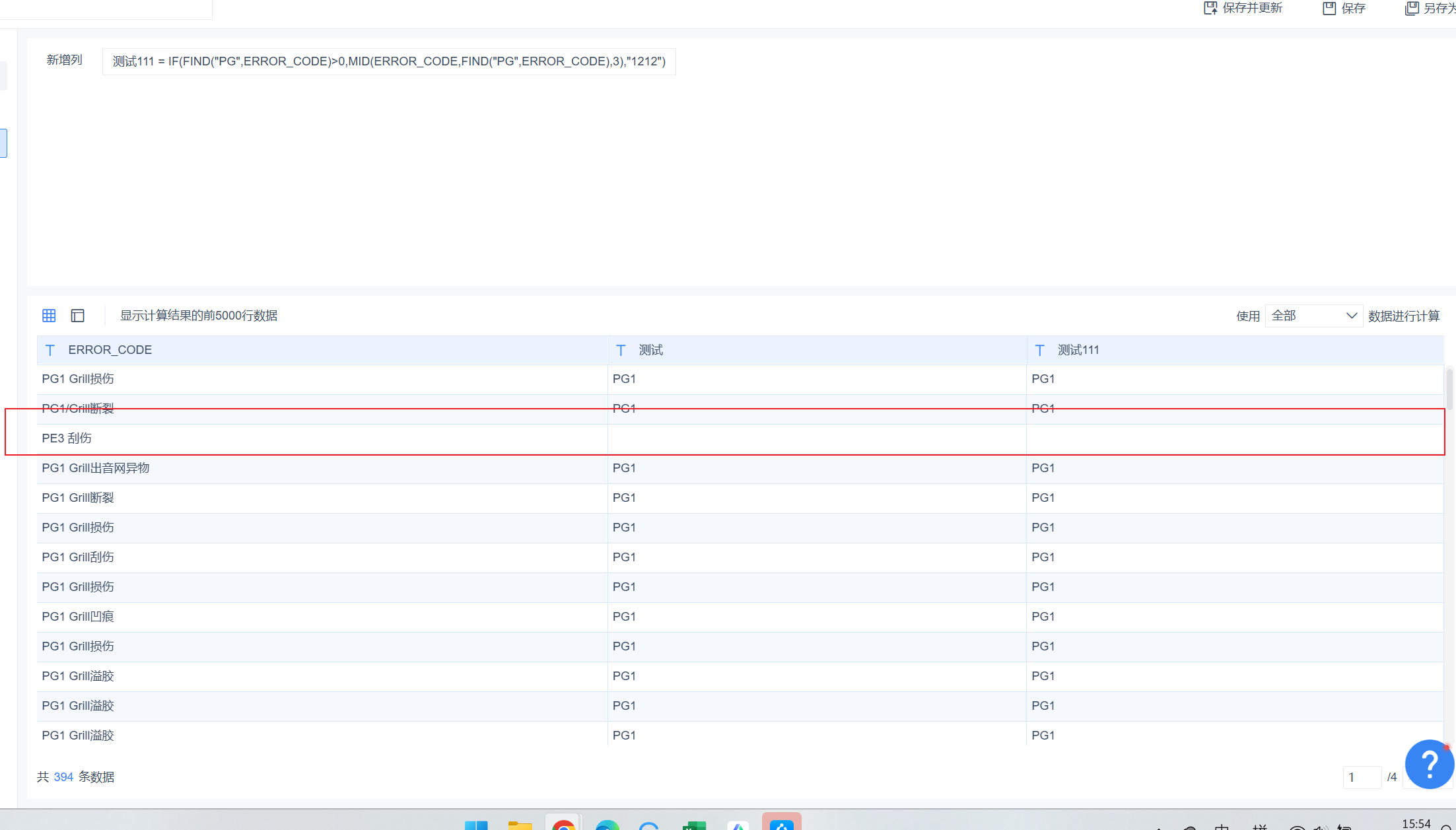This screenshot has height=830, width=1456.
Task: Expand the 全部 data scope dropdown
Action: click(1313, 316)
